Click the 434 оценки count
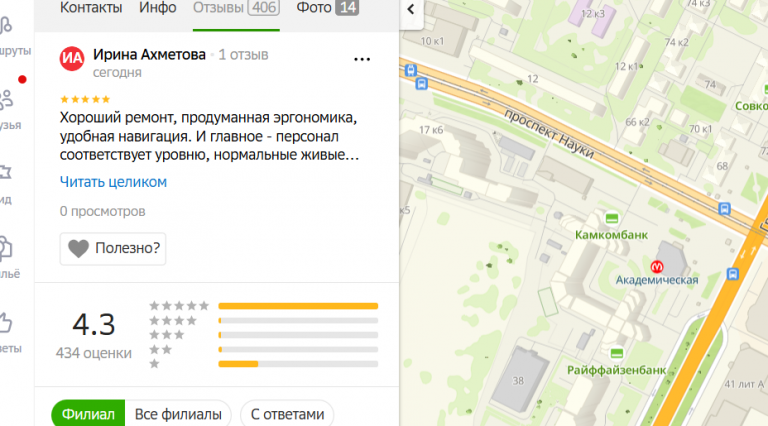Screen dimensions: 768x426 point(94,353)
